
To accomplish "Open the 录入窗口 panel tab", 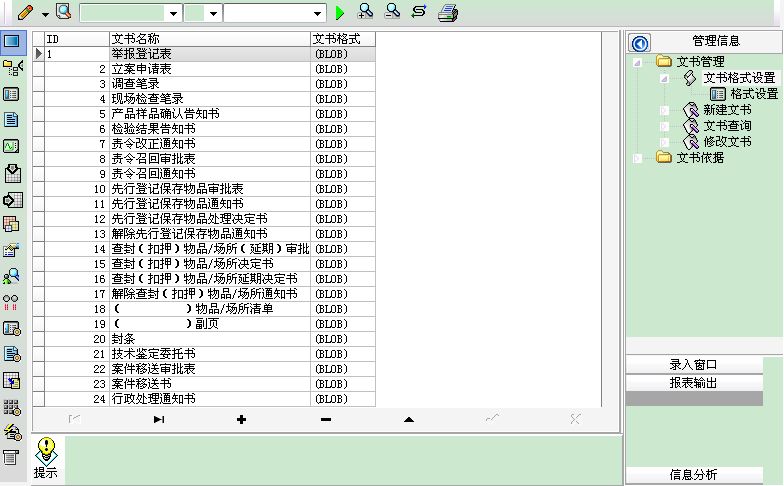I will point(694,364).
